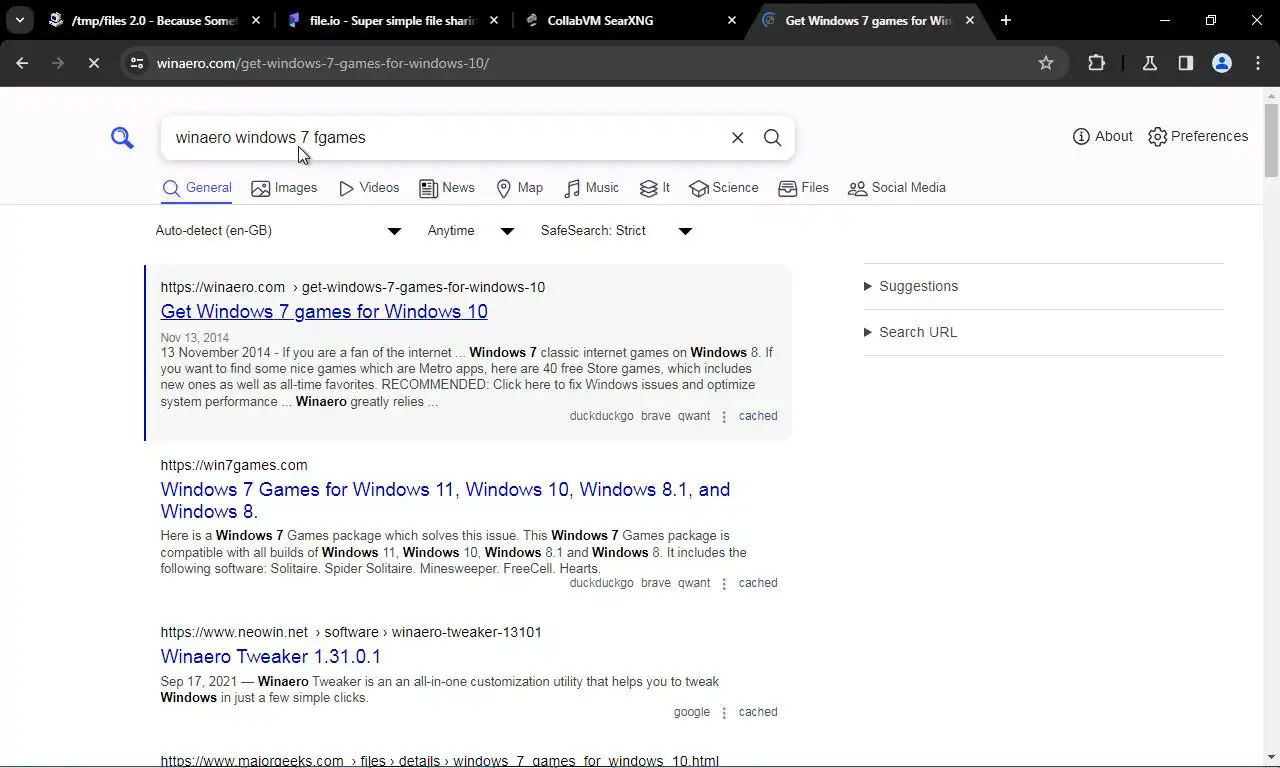The image size is (1280, 768).
Task: Select the General category tab
Action: (x=197, y=188)
